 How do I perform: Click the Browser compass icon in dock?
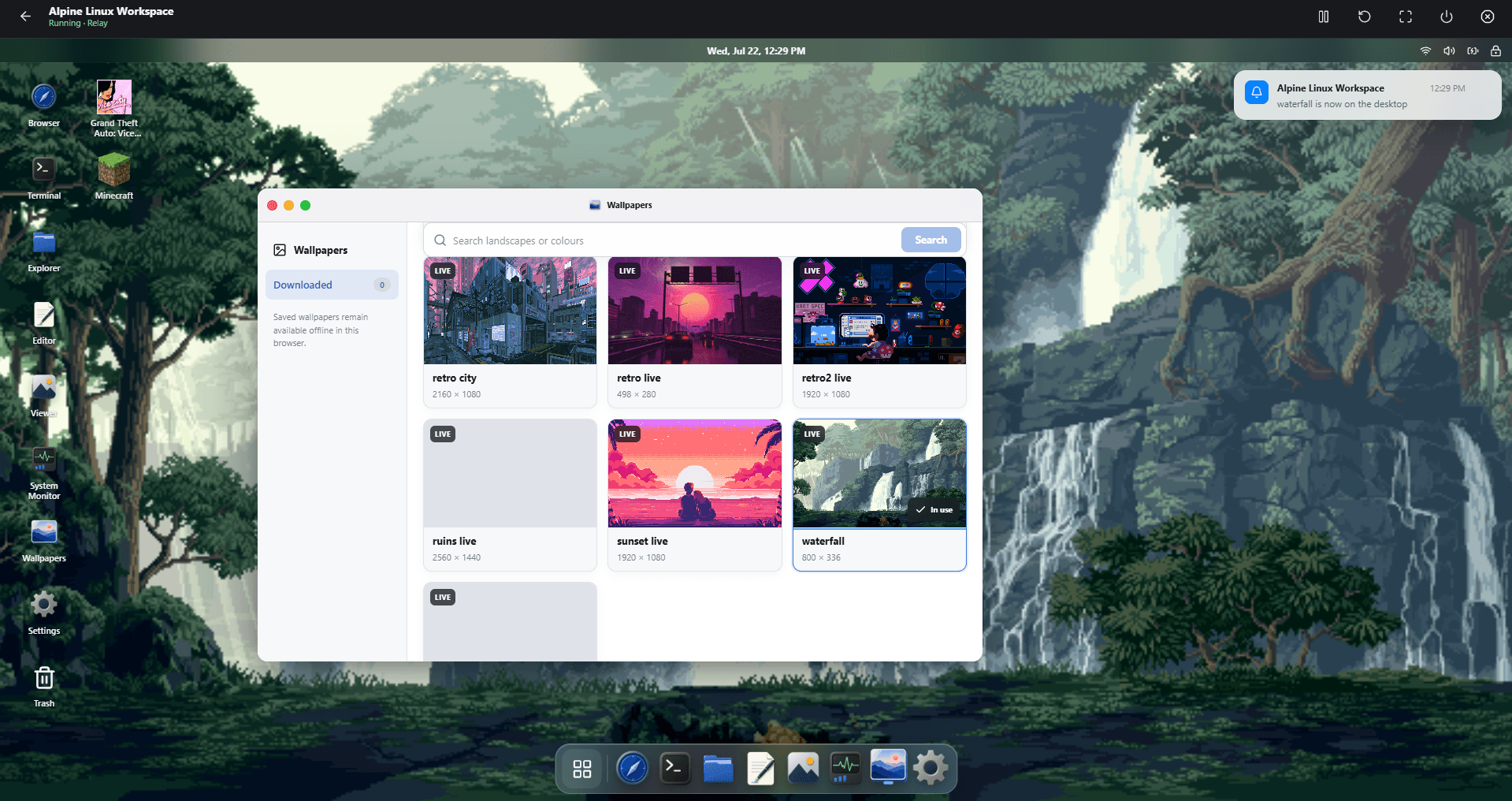tap(632, 768)
